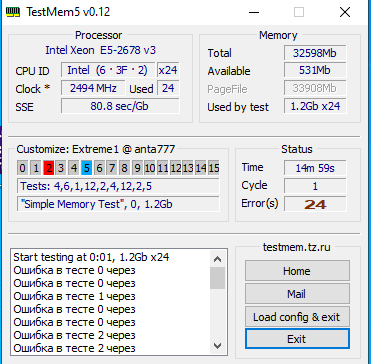Select test indicator box 9
The image size is (371, 364).
tap(137, 168)
